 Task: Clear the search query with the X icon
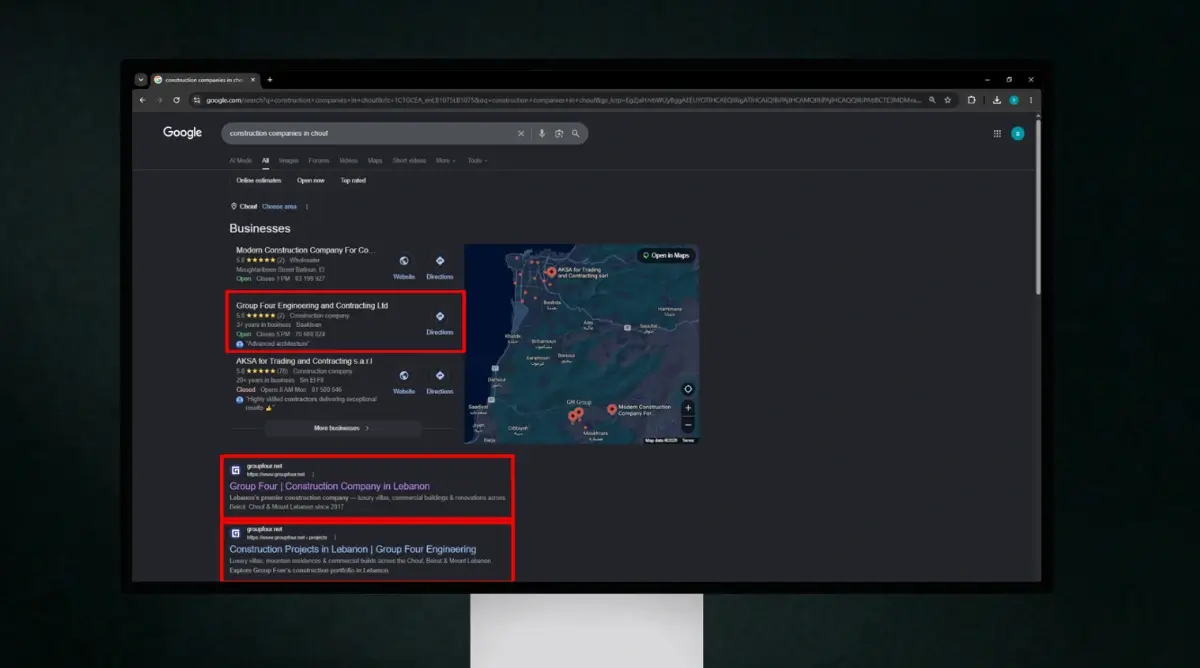[521, 133]
